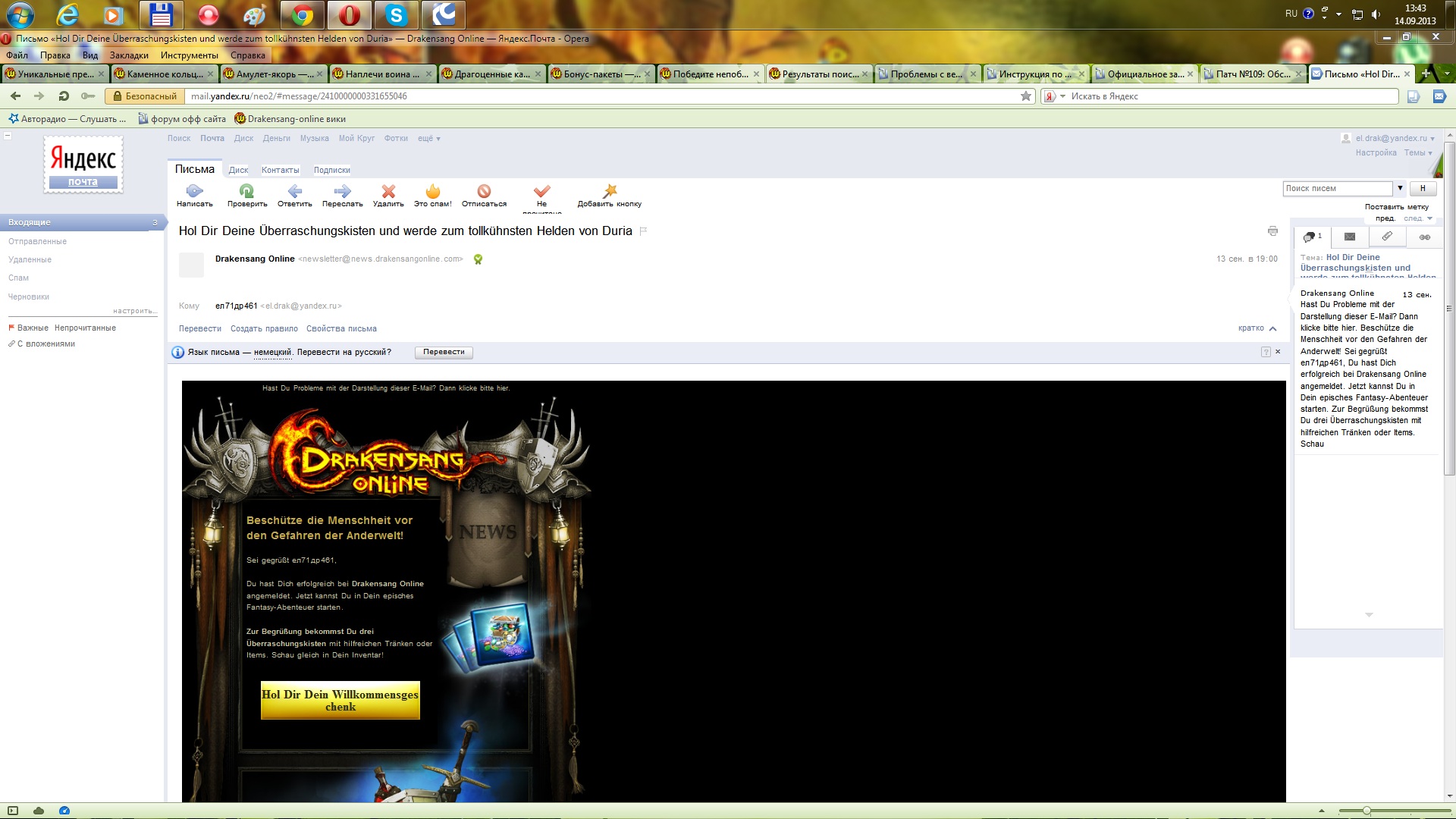The height and width of the screenshot is (819, 1456).
Task: Switch to Подписки tab
Action: click(332, 171)
